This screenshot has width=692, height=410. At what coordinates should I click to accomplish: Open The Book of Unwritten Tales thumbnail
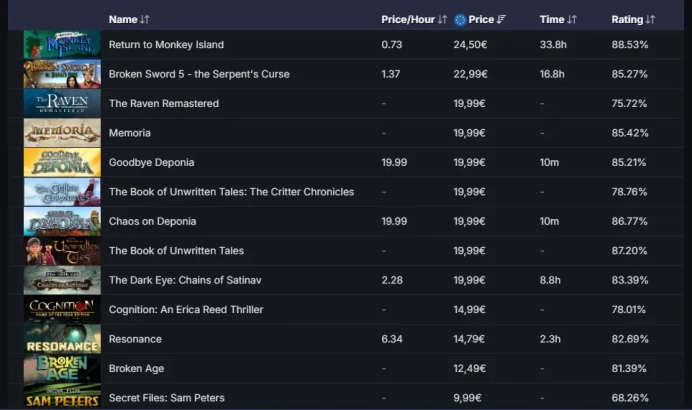pos(62,251)
